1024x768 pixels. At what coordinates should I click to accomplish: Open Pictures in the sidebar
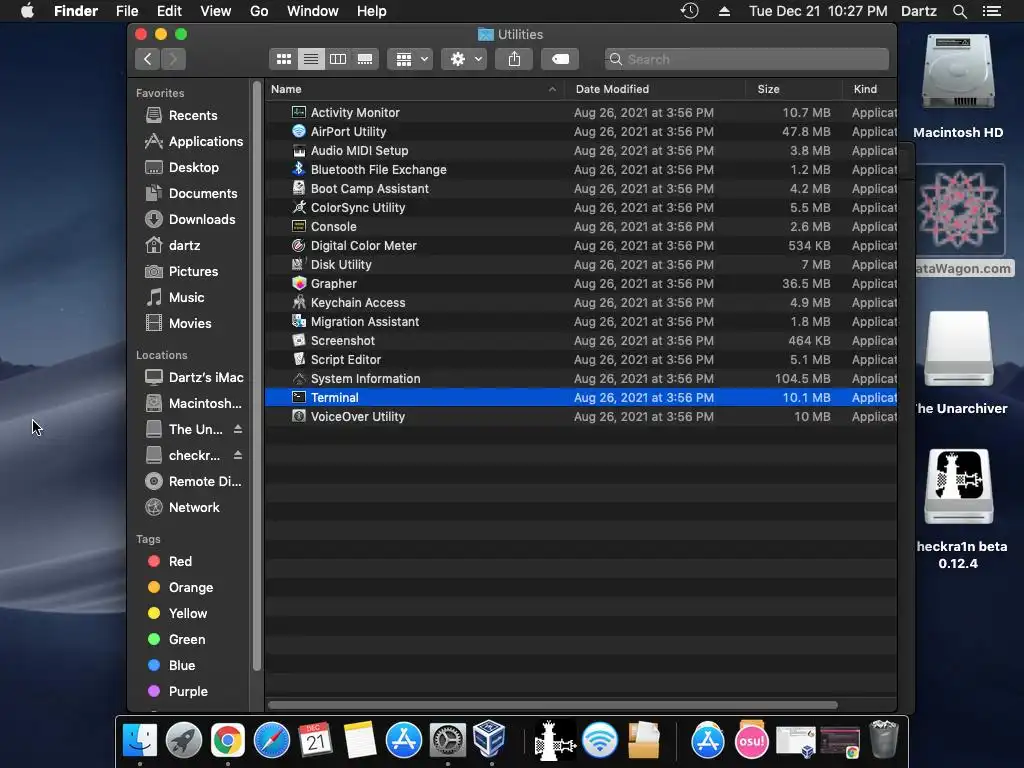coord(193,272)
